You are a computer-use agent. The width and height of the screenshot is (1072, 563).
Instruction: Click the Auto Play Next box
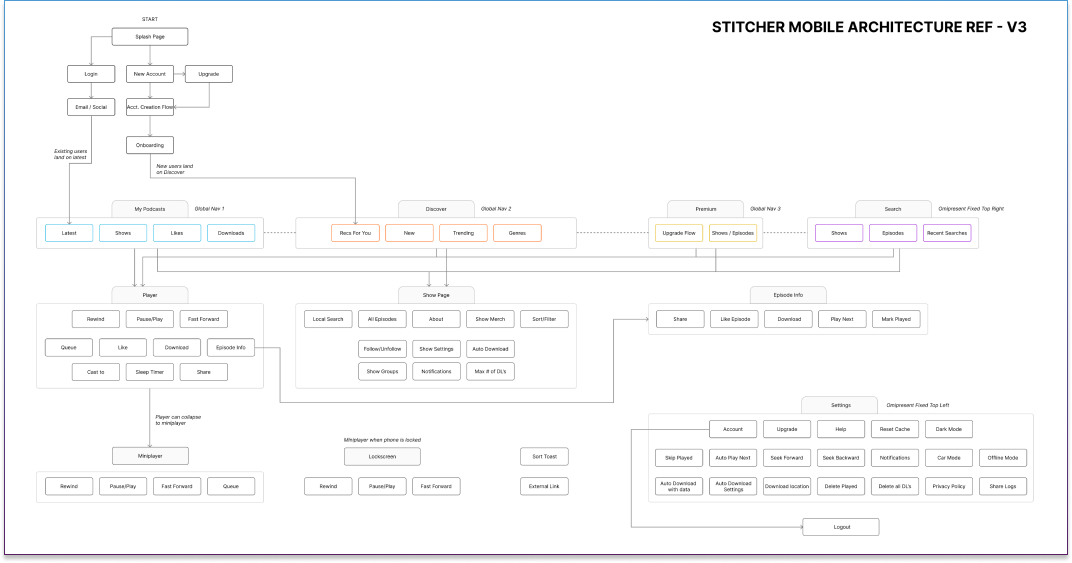(x=733, y=458)
